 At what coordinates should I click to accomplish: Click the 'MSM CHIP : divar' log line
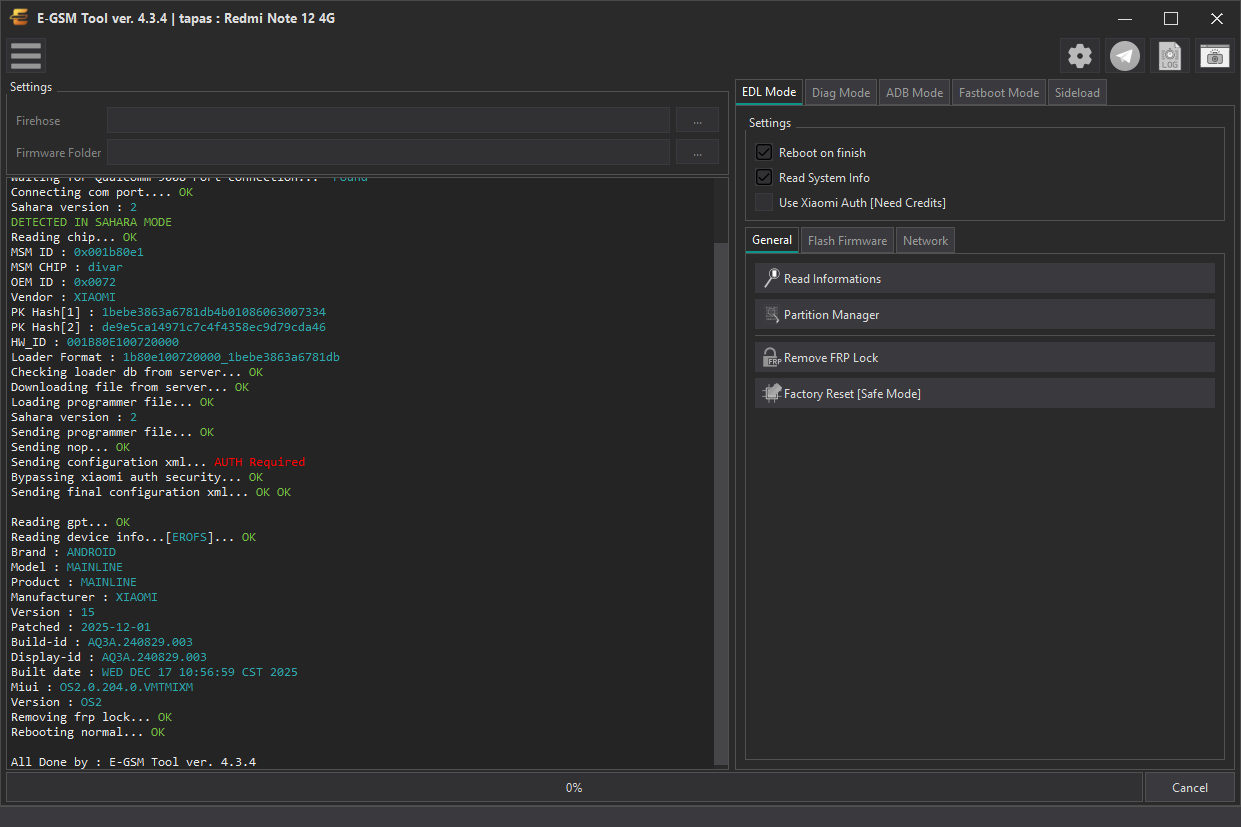point(67,267)
